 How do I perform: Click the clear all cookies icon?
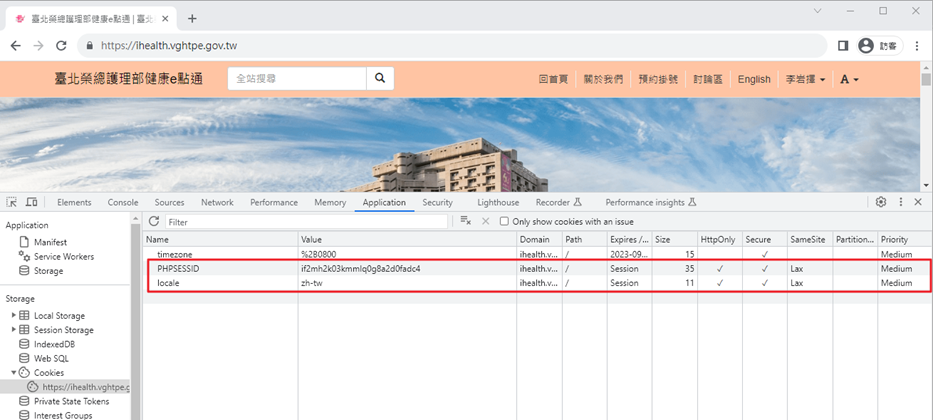466,221
